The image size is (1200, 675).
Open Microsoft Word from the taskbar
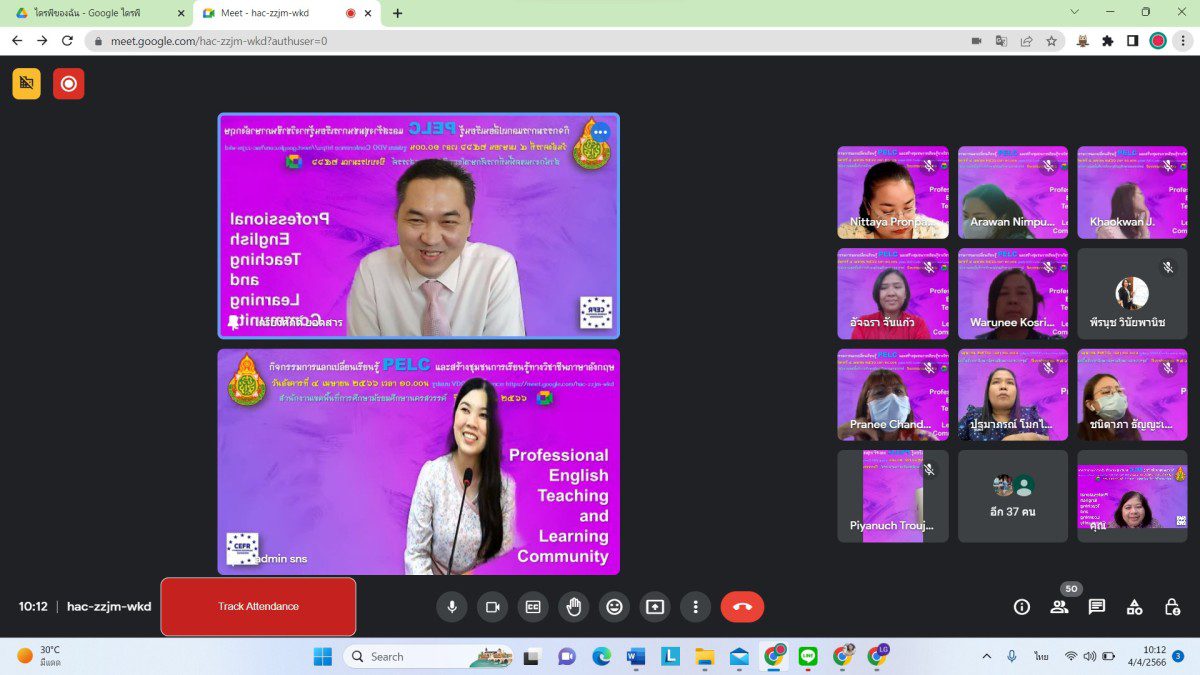[636, 656]
